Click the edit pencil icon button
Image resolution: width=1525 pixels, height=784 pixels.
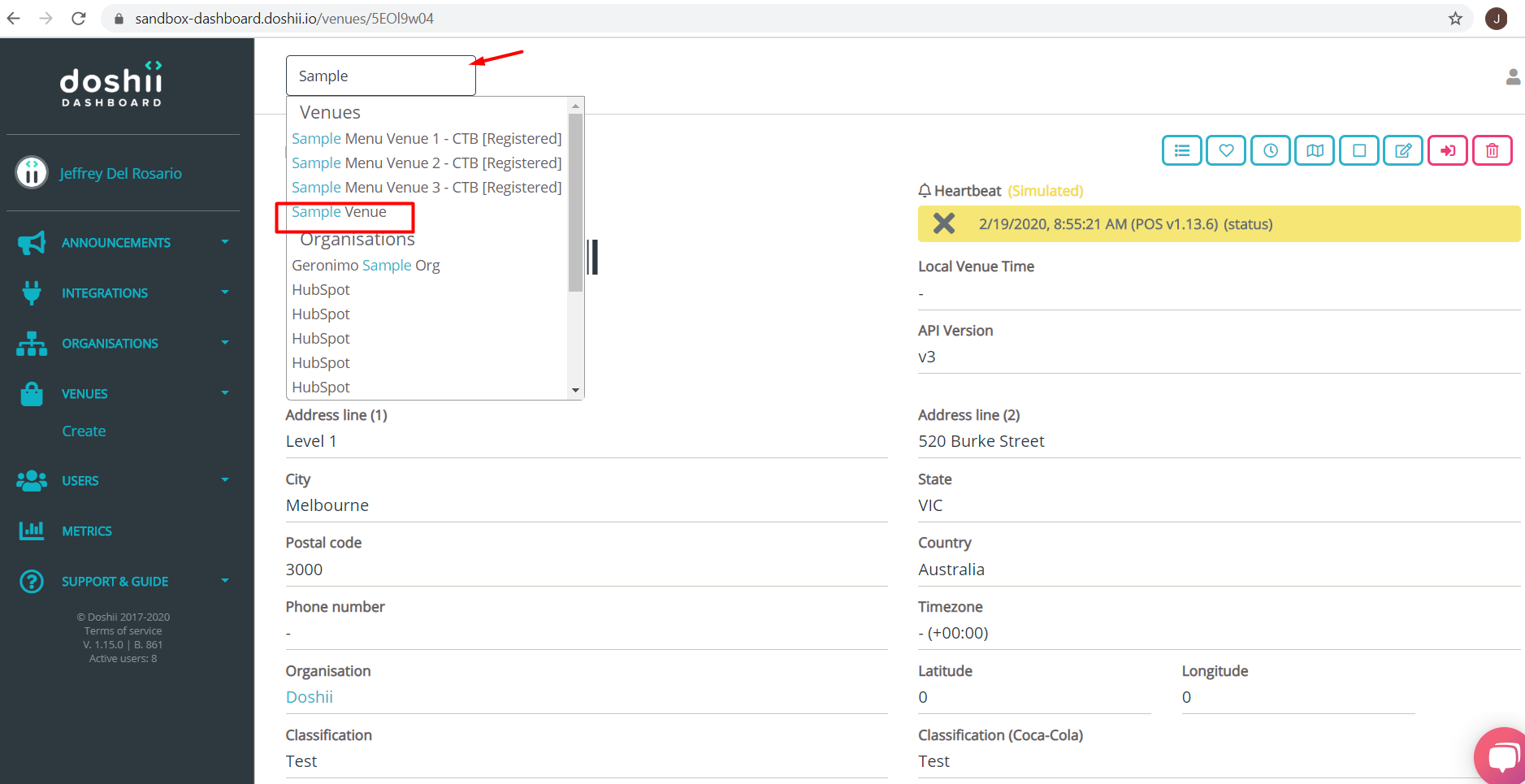point(1403,150)
